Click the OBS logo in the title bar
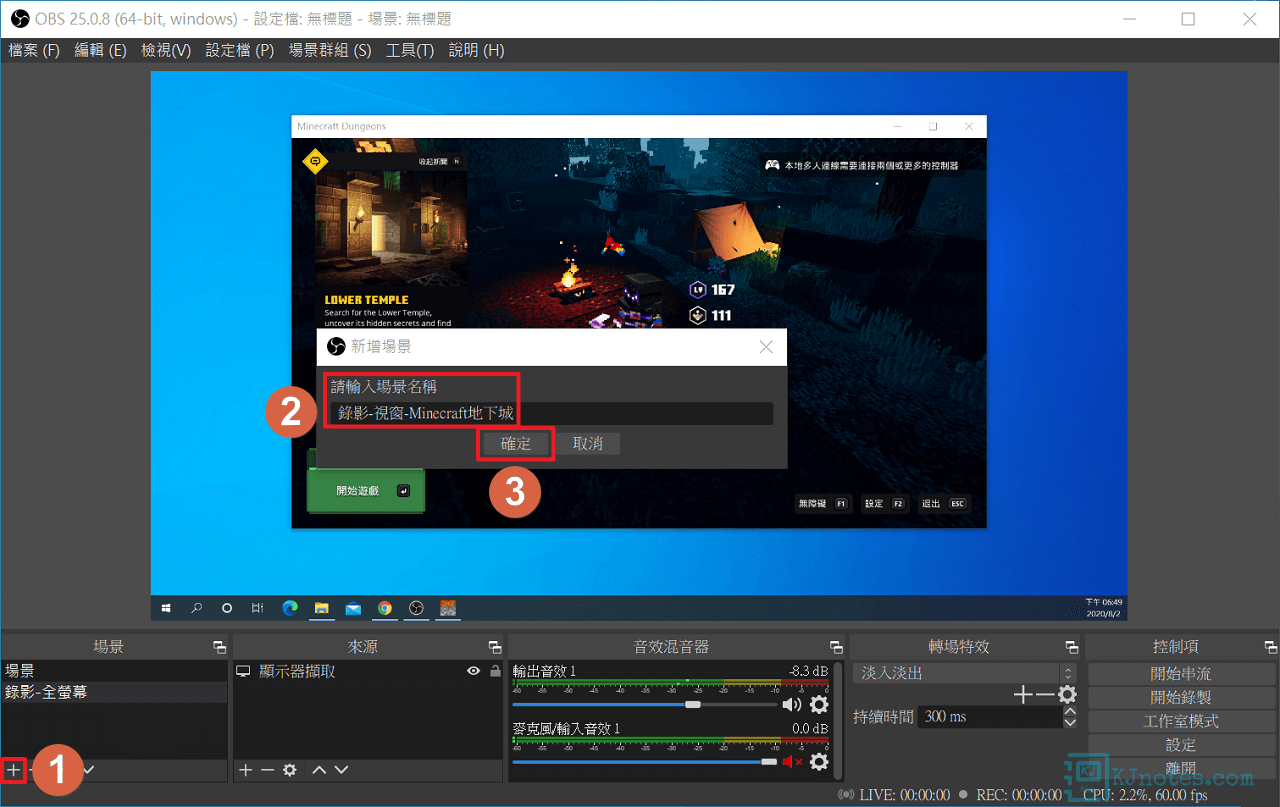This screenshot has height=807, width=1280. [20, 19]
